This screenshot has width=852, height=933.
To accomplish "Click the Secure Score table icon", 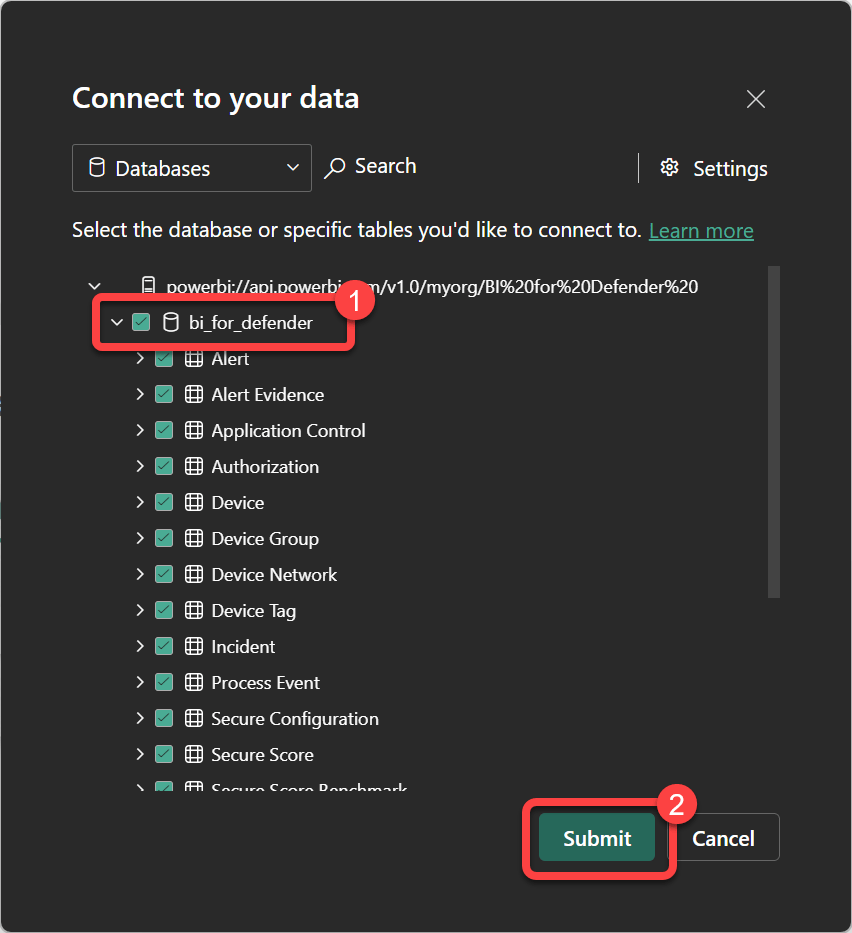I will point(193,754).
